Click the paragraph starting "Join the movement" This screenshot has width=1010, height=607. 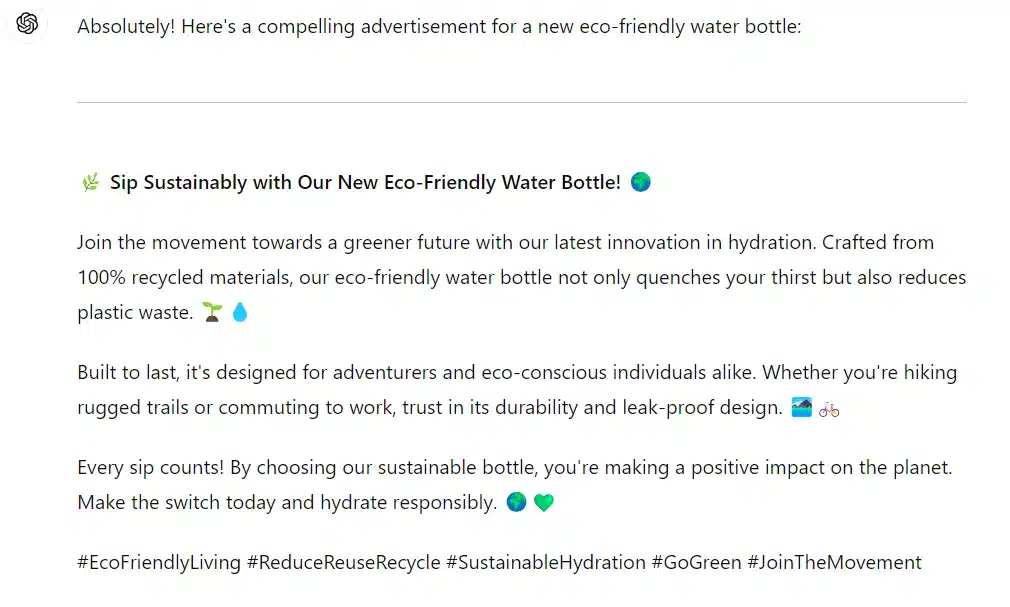click(x=521, y=277)
